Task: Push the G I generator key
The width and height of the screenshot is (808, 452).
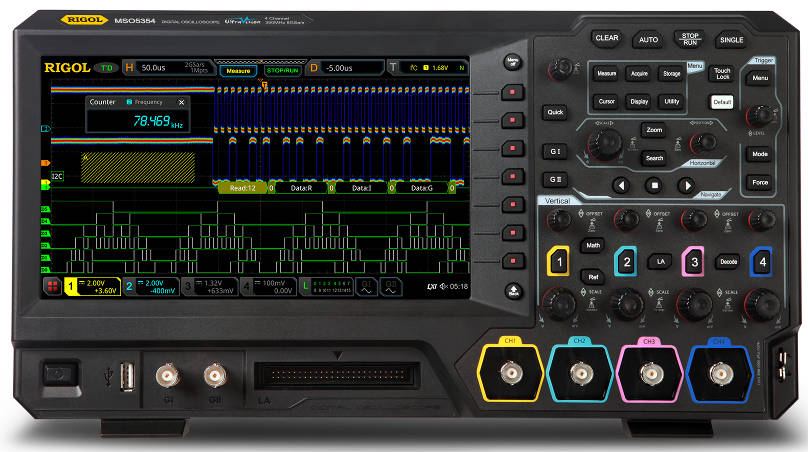Action: [x=555, y=152]
